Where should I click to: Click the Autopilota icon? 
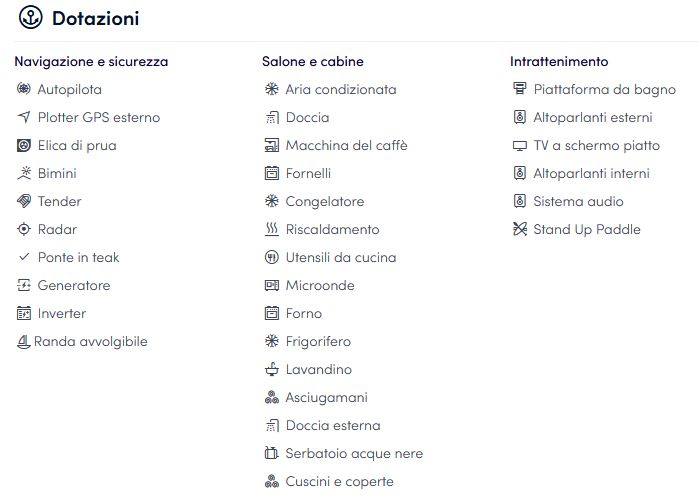[x=24, y=89]
